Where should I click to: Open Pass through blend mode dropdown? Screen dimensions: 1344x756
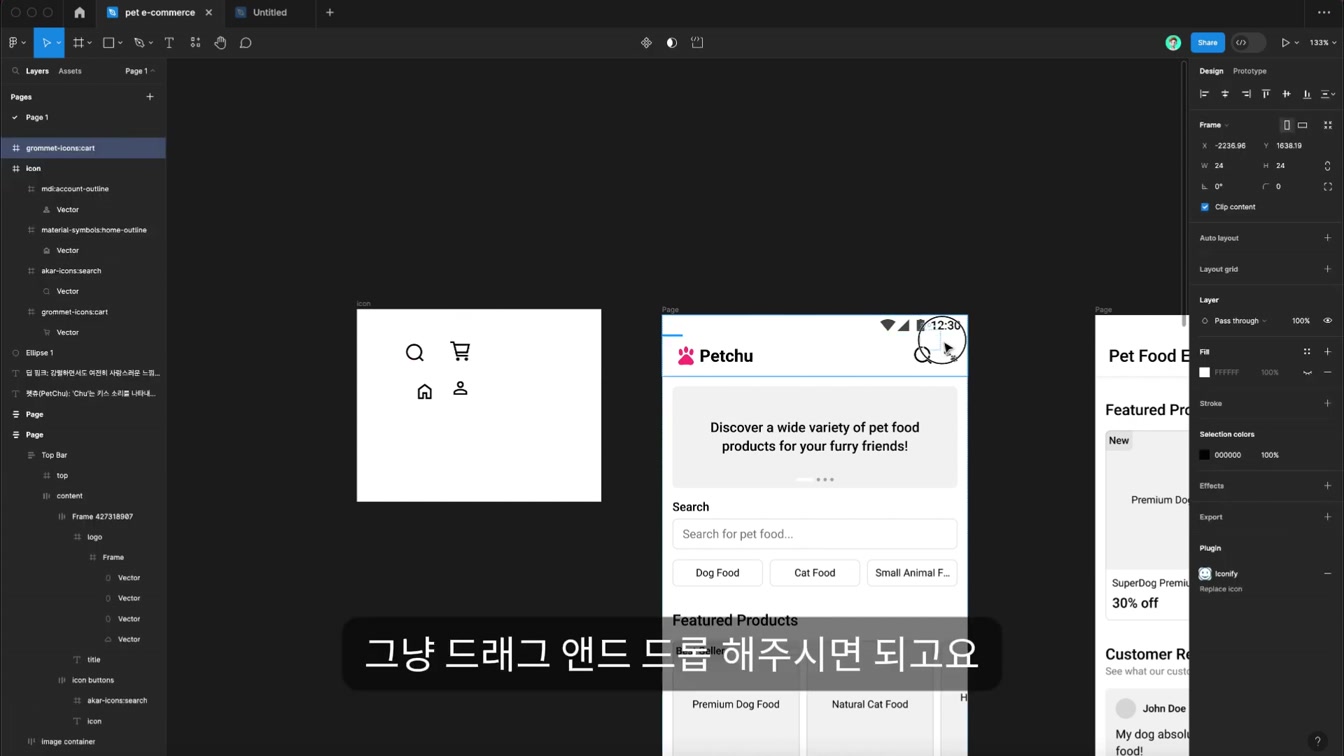(x=1240, y=321)
